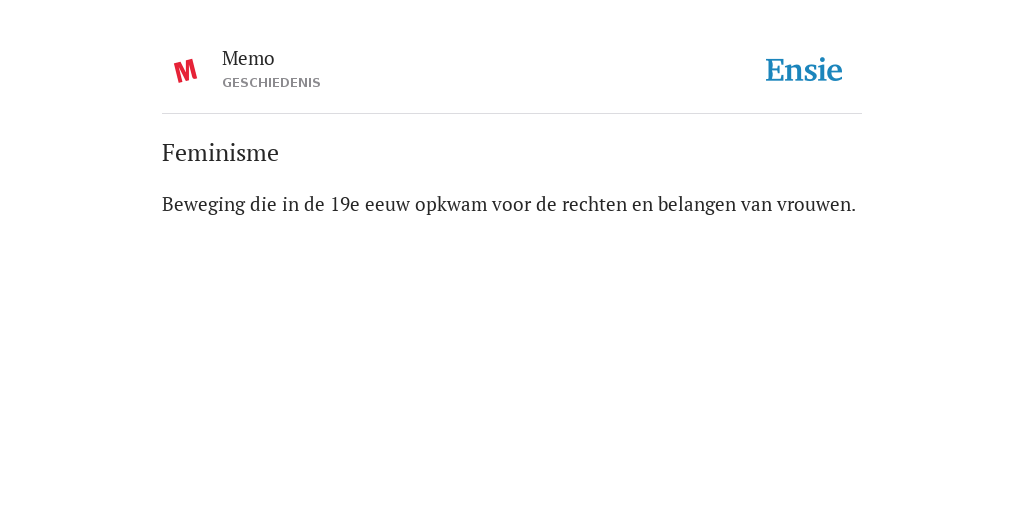This screenshot has height=512, width=1024.
Task: Click the horizontal divider line under the header
Action: 511,114
